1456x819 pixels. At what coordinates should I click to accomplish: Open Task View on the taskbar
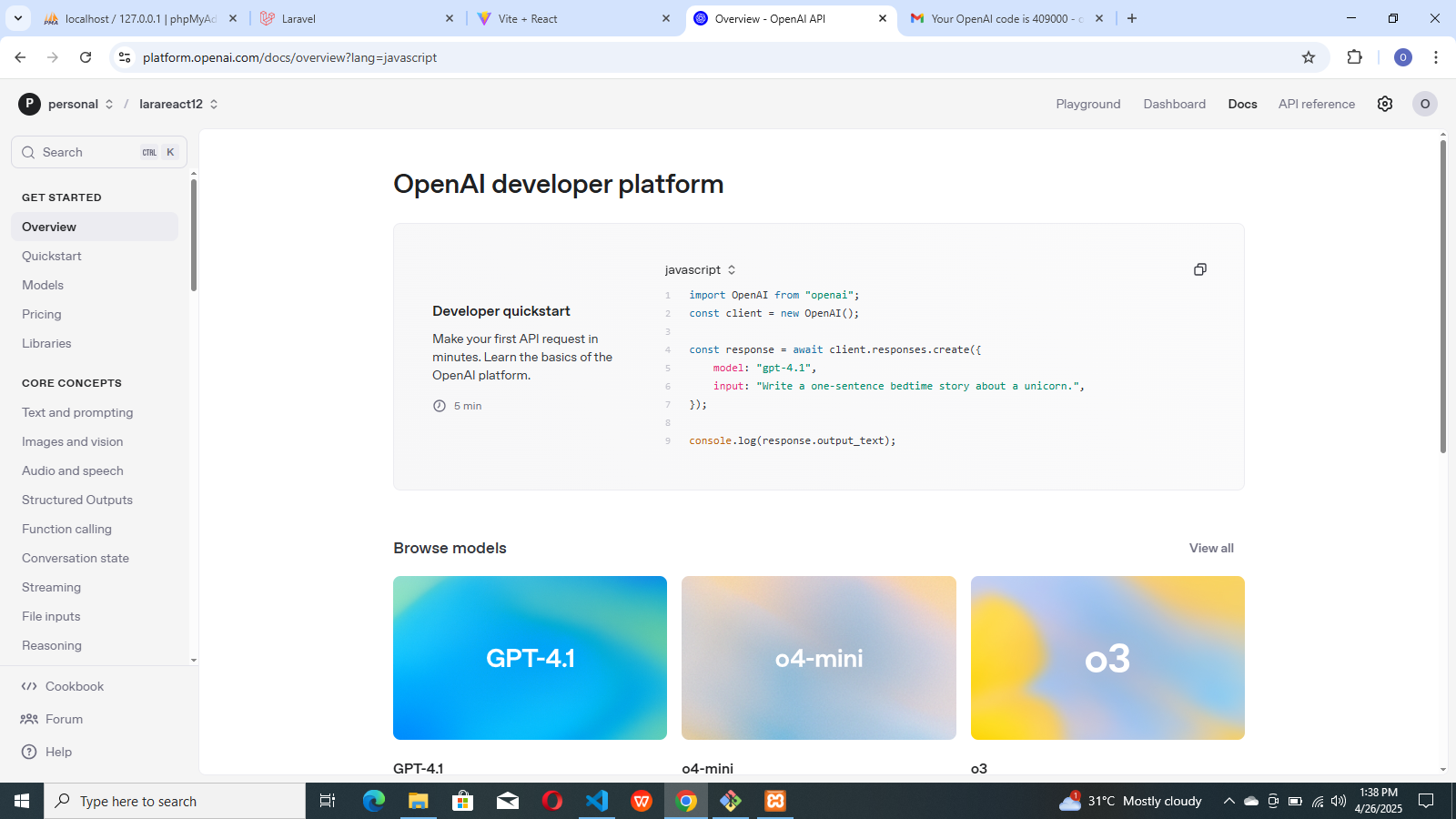[x=328, y=801]
